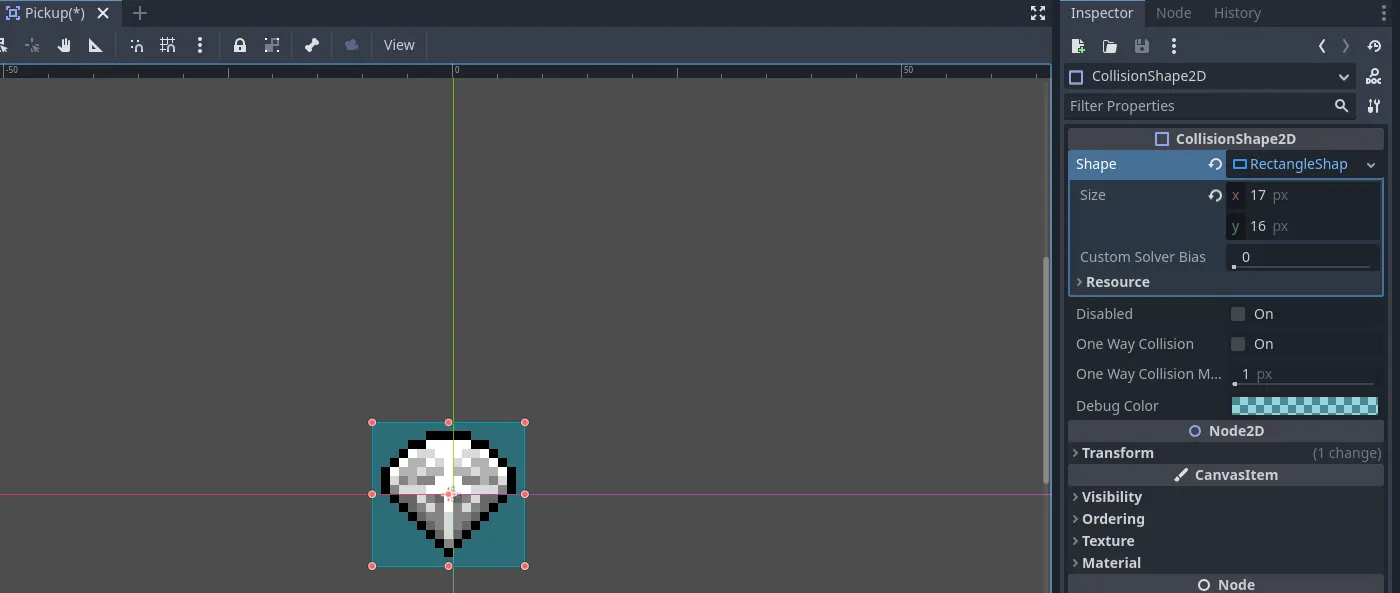Viewport: 1400px width, 593px height.
Task: Open Inspector extra resource options menu
Action: 1174,46
